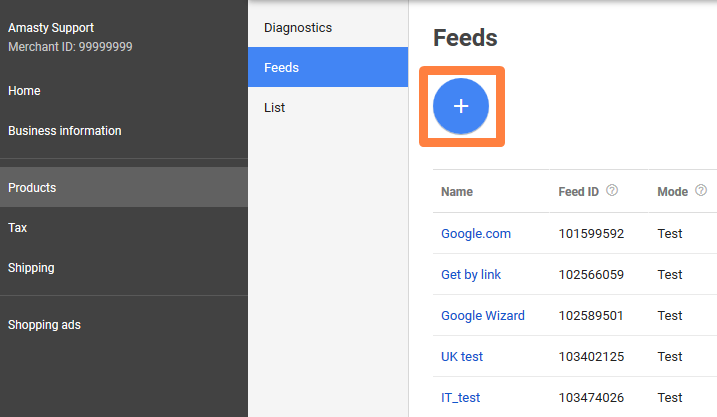
Task: Open the IT_test feed
Action: (x=461, y=398)
